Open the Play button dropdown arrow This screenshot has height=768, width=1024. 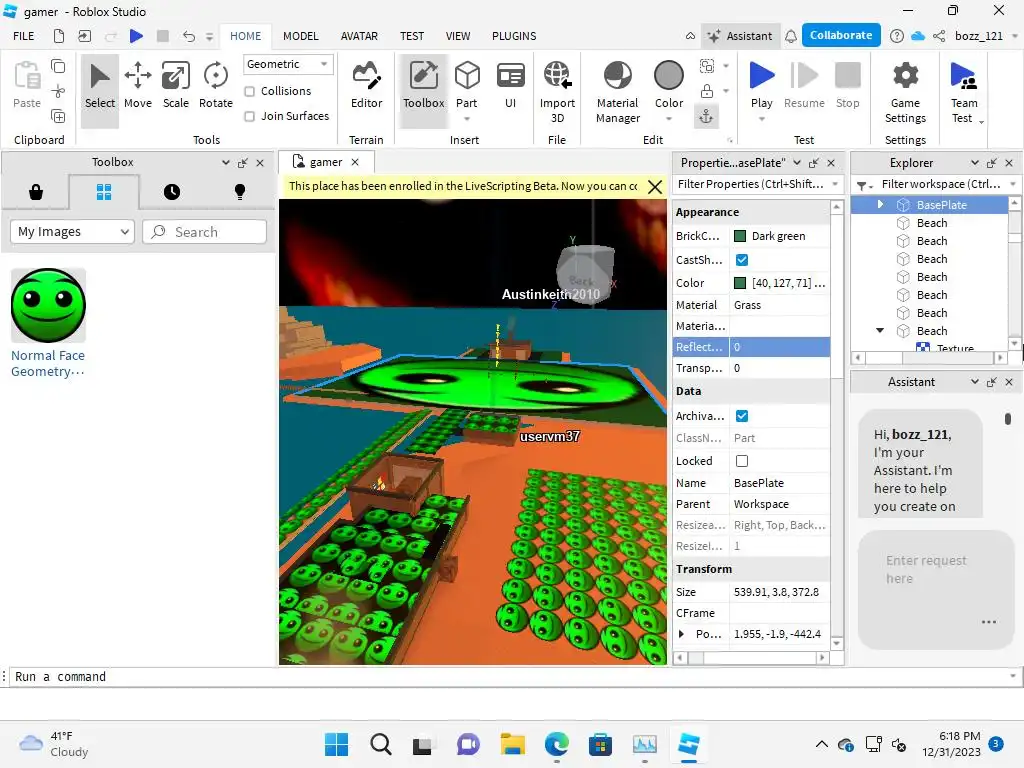tap(761, 119)
